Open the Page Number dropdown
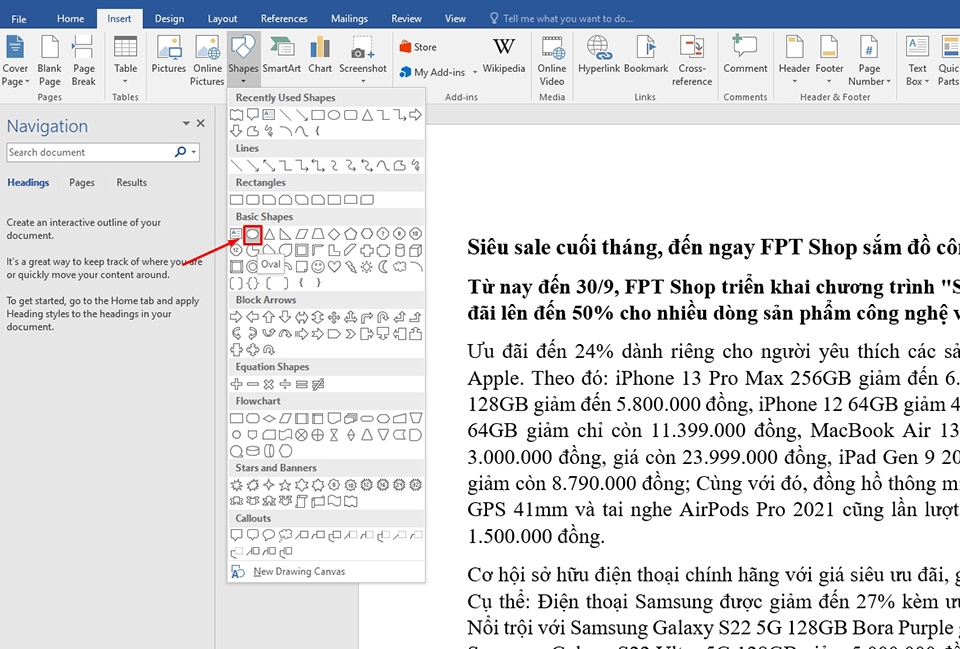The width and height of the screenshot is (960, 649). click(x=869, y=60)
